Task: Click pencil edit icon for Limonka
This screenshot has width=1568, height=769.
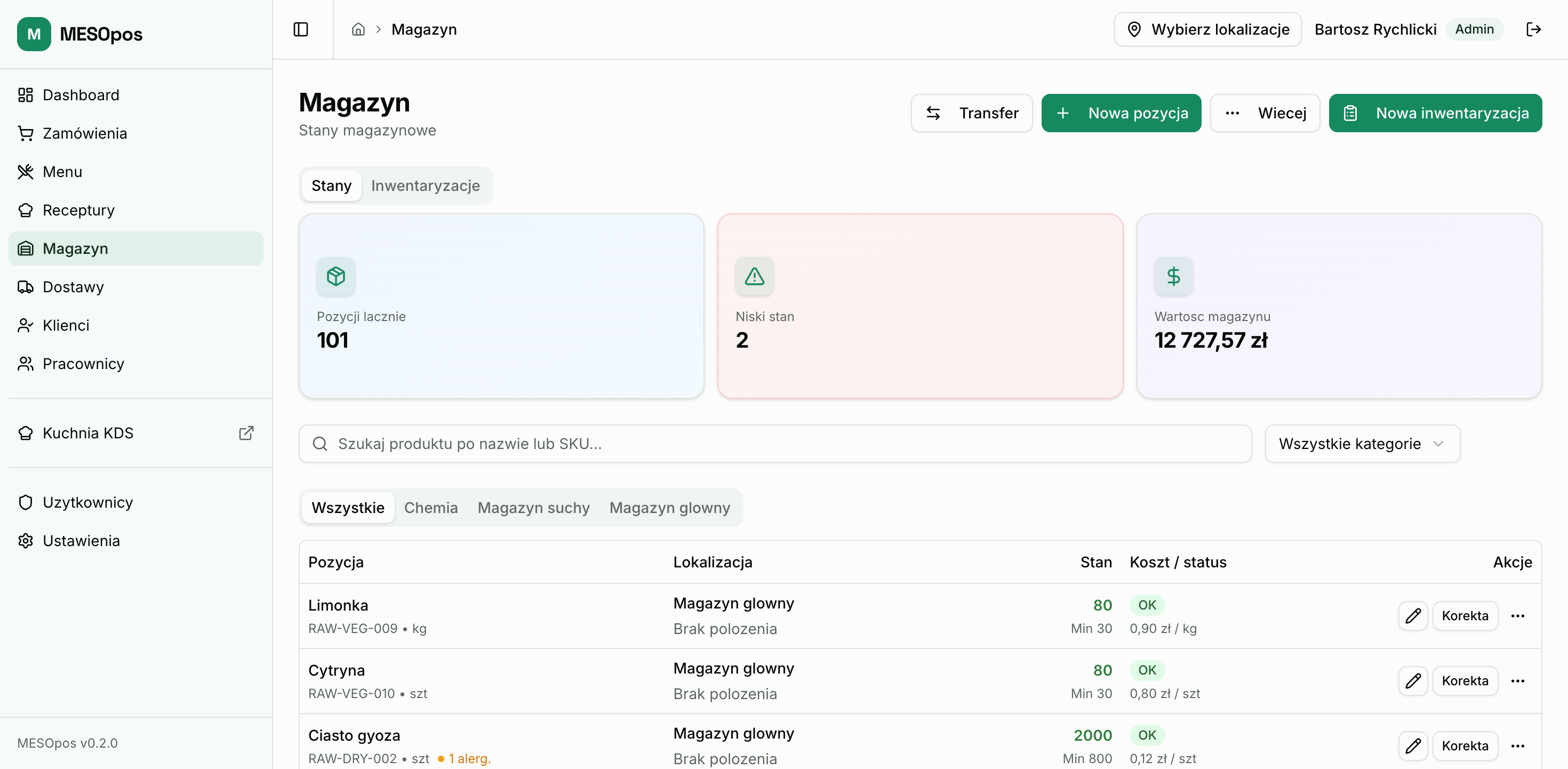Action: pyautogui.click(x=1412, y=615)
